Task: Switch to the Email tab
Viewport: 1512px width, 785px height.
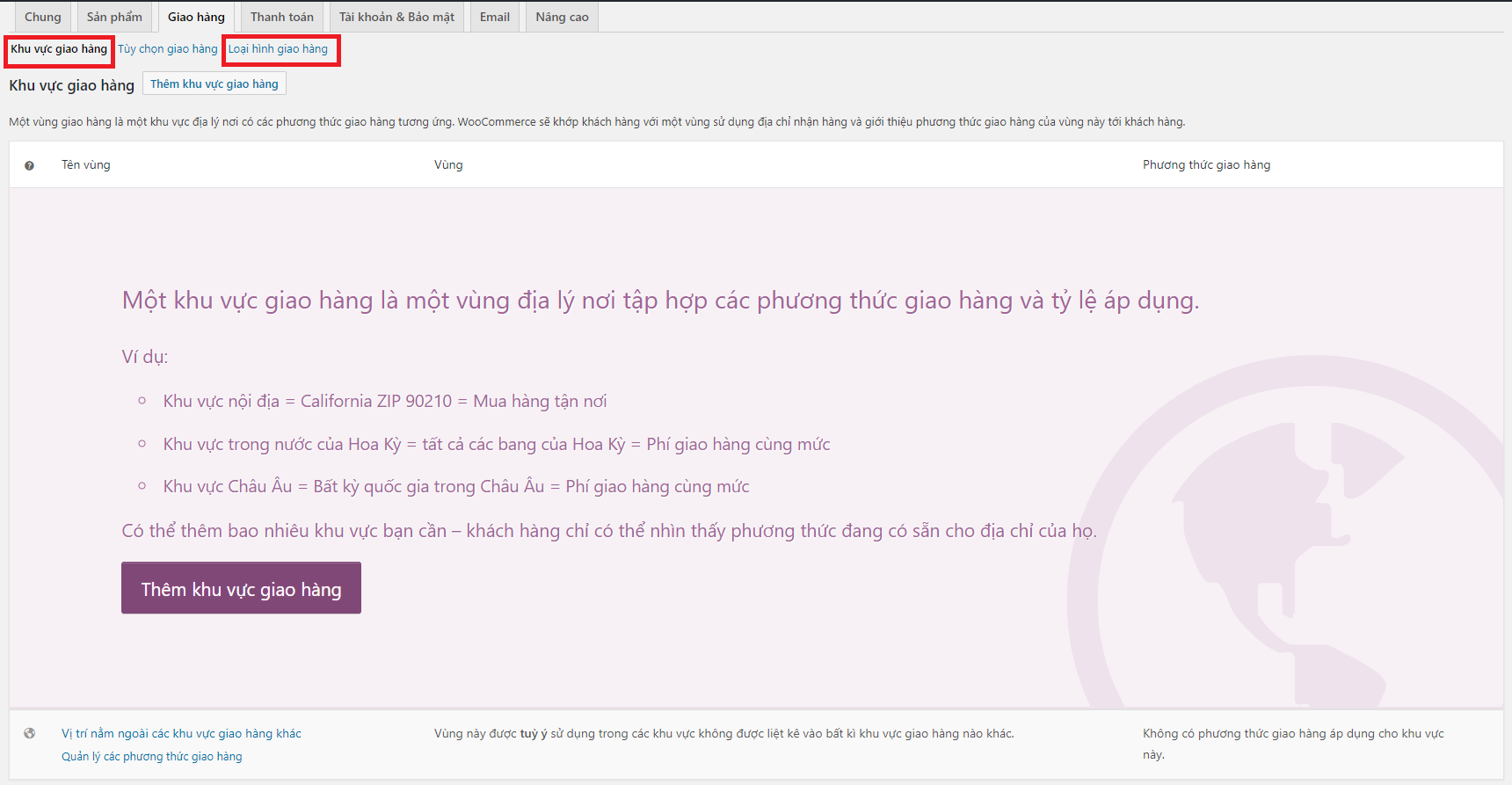Action: [x=494, y=17]
